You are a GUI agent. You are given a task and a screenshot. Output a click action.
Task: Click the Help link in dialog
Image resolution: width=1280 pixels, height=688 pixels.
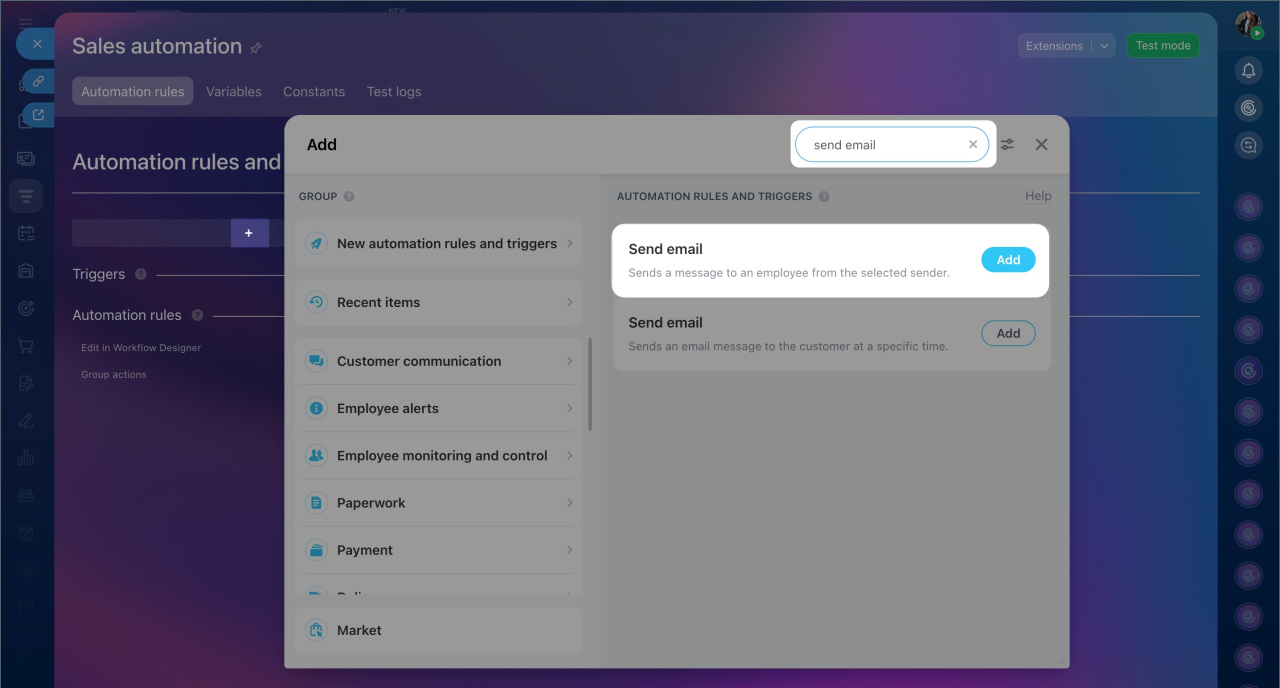click(1038, 196)
